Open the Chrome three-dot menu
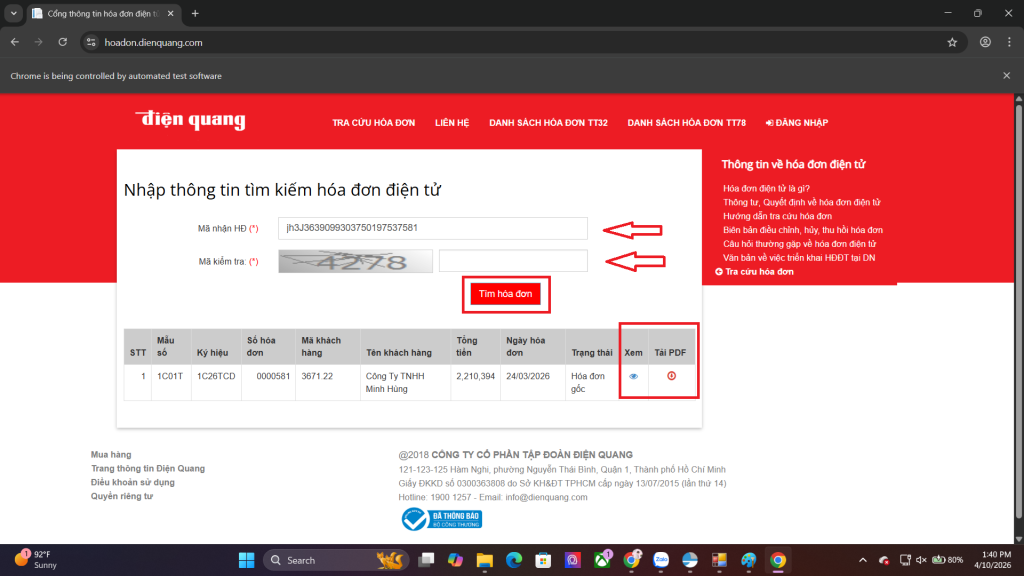1024x576 pixels. click(x=1009, y=42)
